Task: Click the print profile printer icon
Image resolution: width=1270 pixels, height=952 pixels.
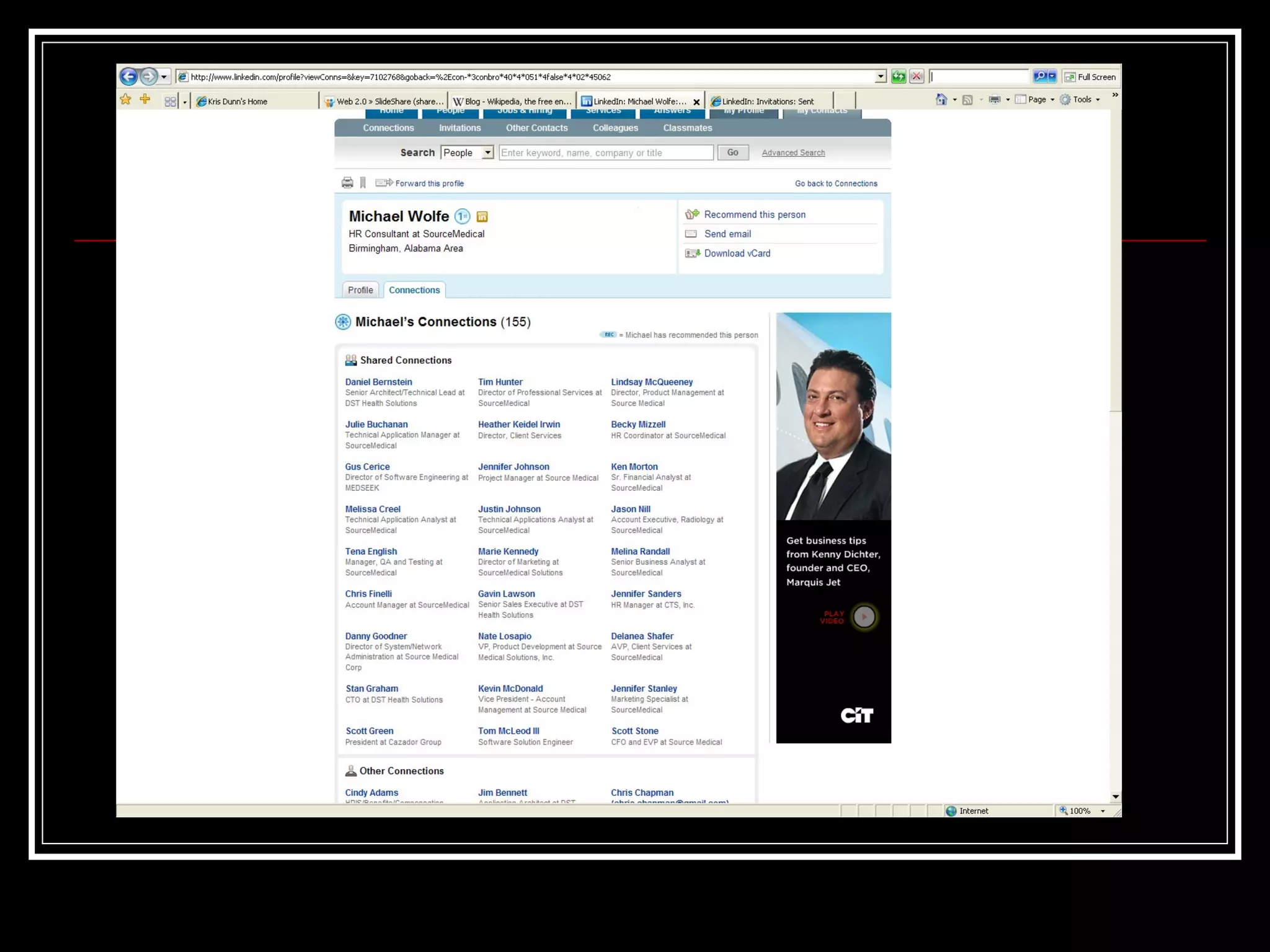Action: (347, 183)
